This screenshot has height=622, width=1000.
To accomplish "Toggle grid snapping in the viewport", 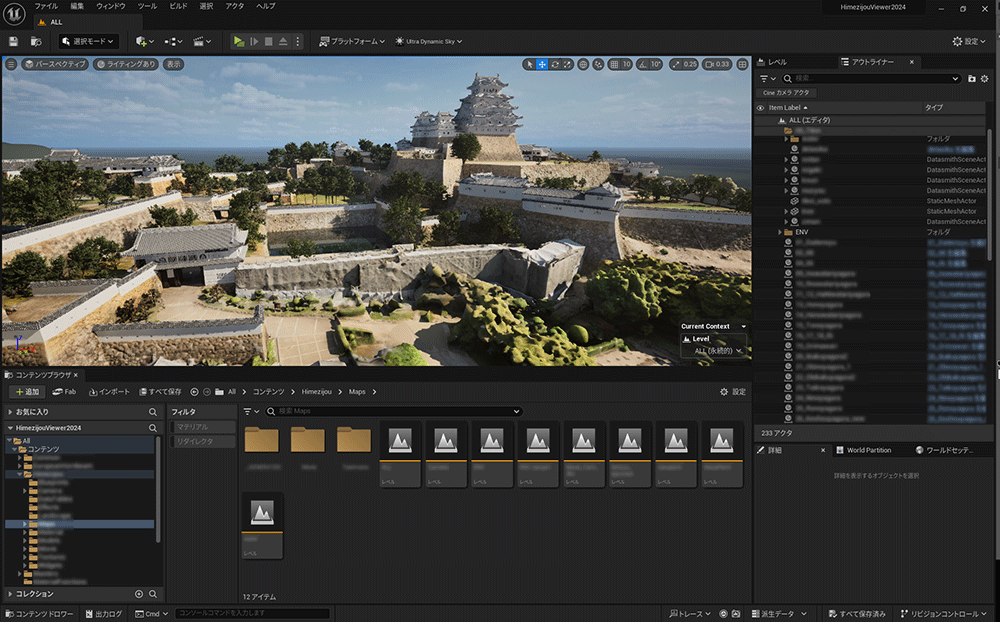I will coord(613,64).
